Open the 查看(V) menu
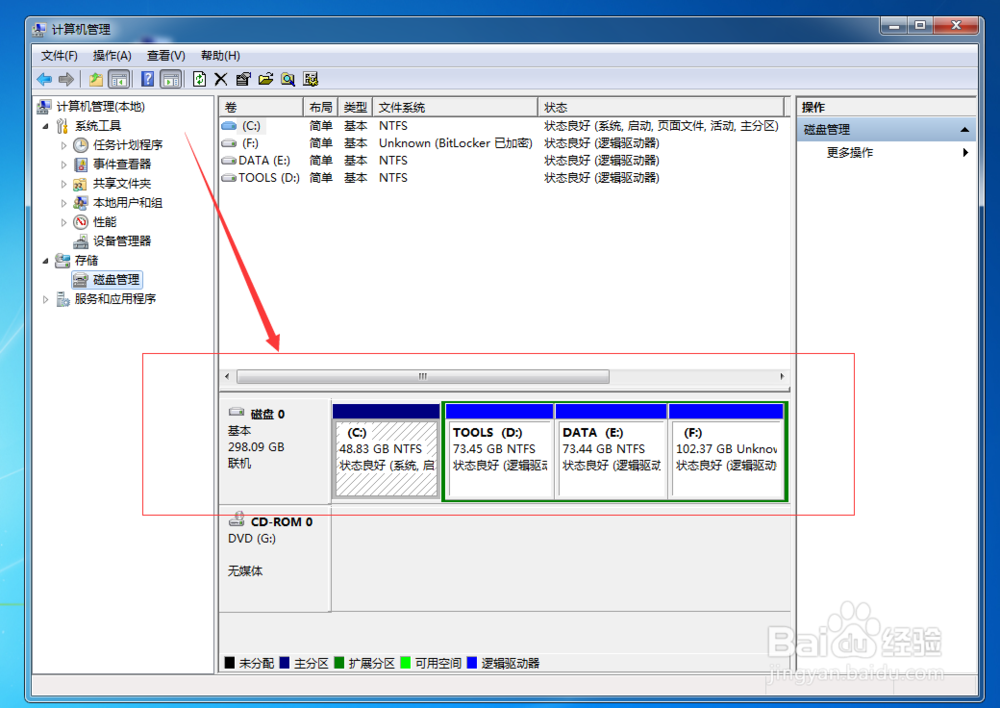1000x708 pixels. [166, 55]
